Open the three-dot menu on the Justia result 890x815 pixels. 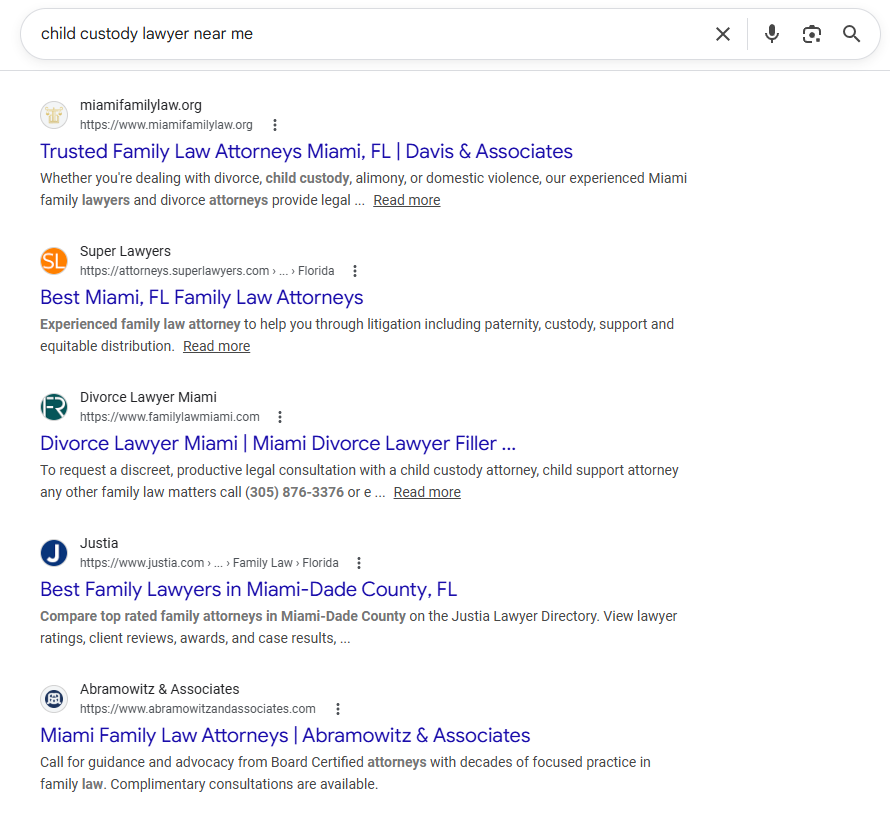(358, 562)
